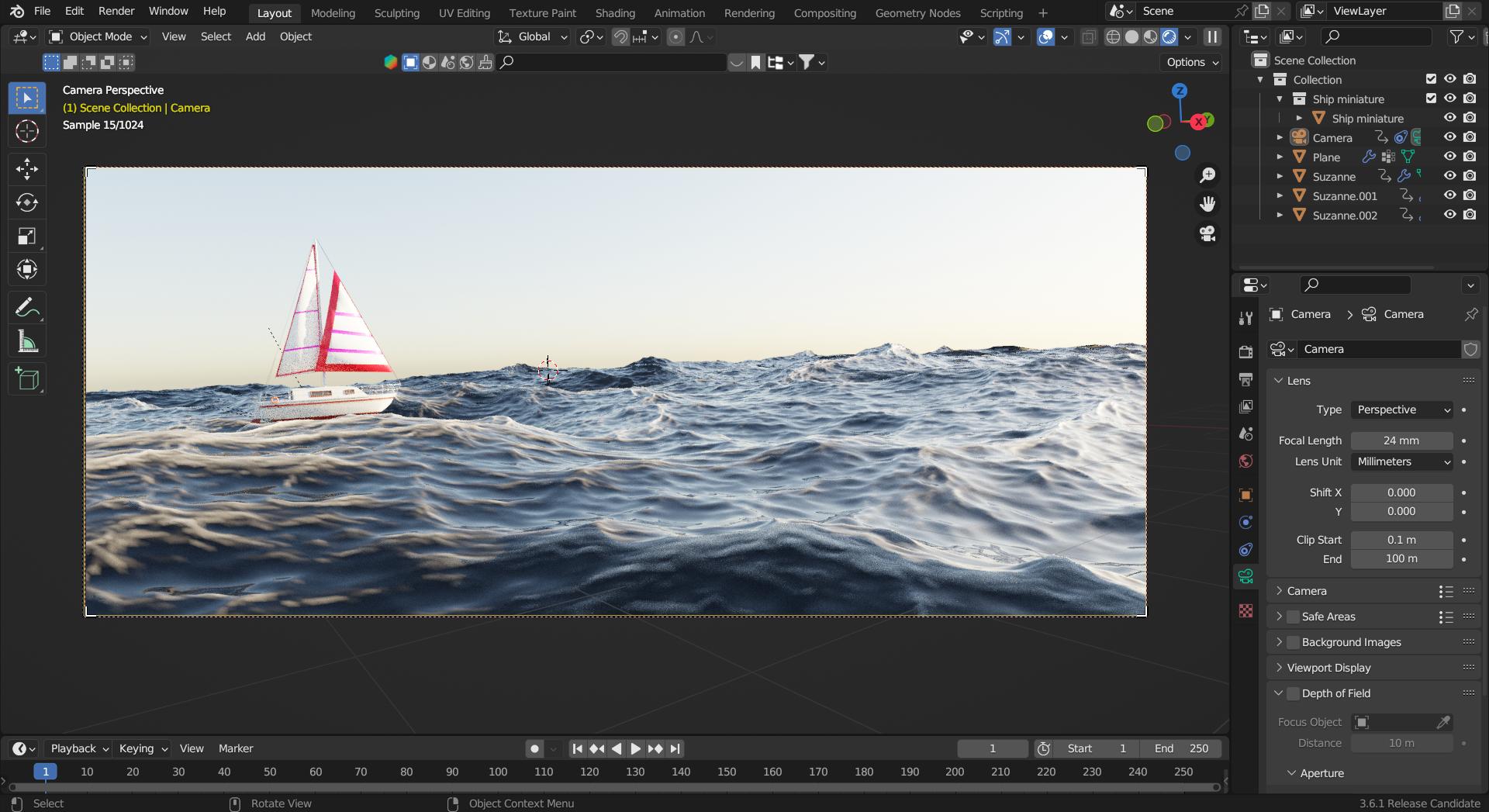Viewport: 1489px width, 812px height.
Task: Open the File menu
Action: pos(43,11)
